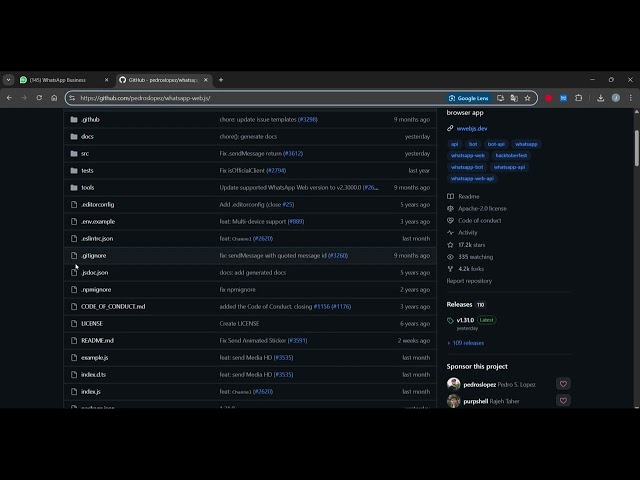Open the tab search dropdown arrow
The width and height of the screenshot is (640, 480).
click(9, 80)
